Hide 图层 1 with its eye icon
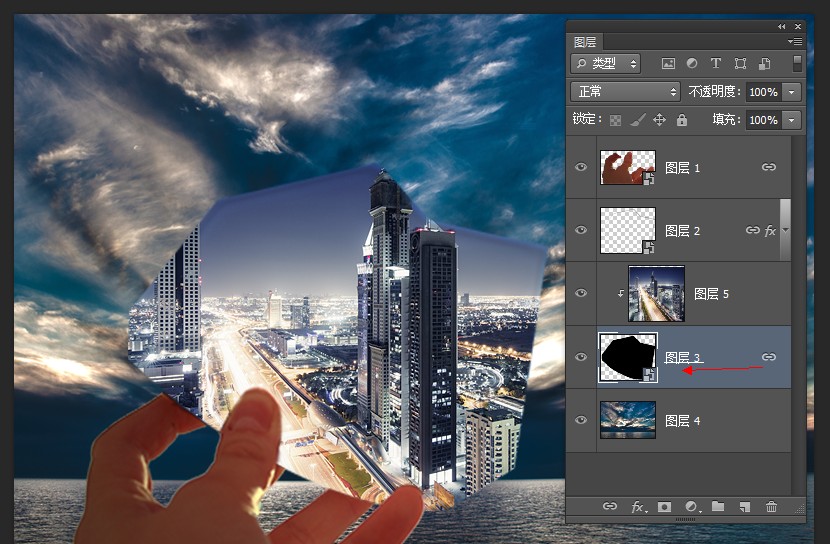Viewport: 830px width, 544px height. (581, 167)
